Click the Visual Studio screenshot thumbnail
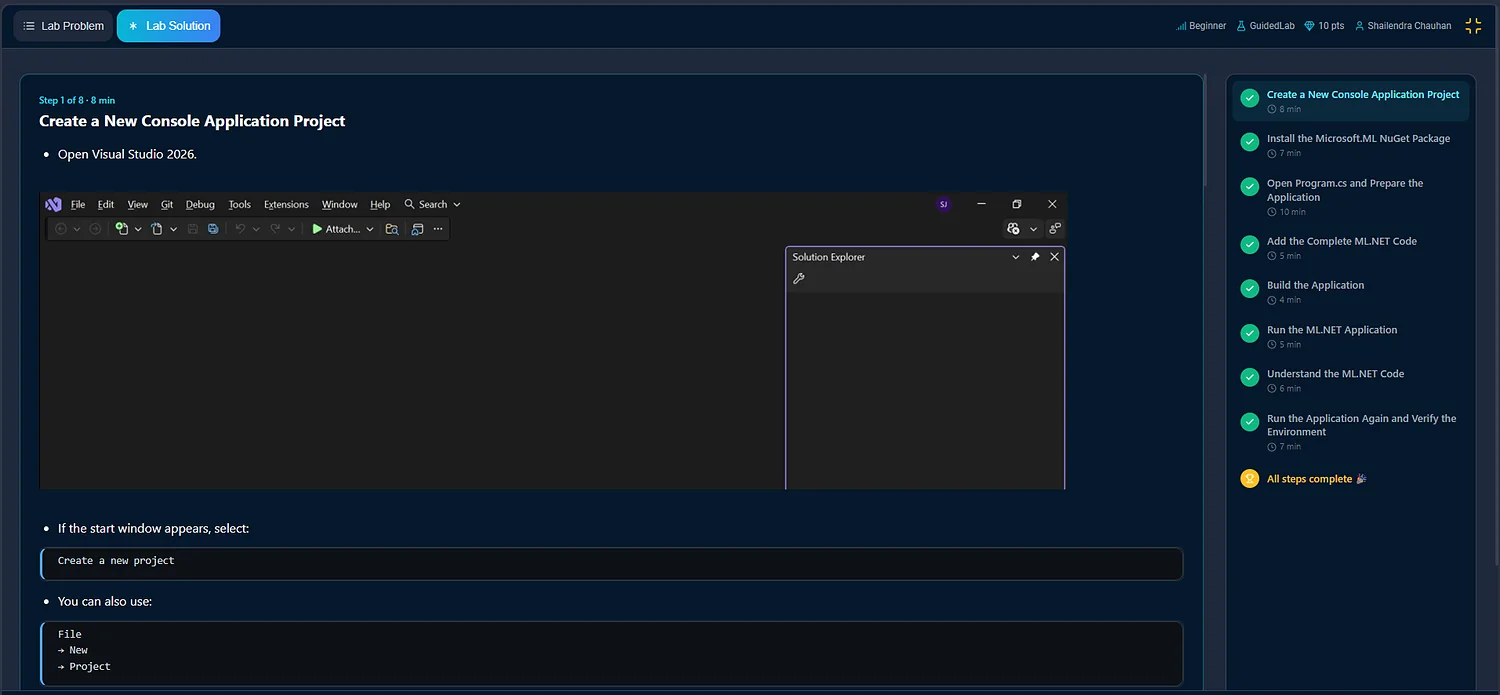 553,340
